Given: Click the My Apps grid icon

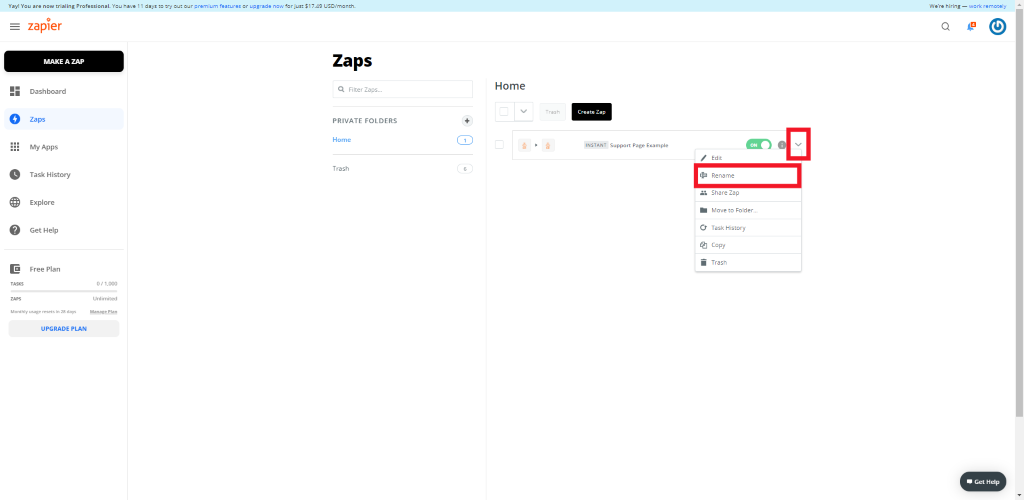Looking at the screenshot, I should pos(15,147).
